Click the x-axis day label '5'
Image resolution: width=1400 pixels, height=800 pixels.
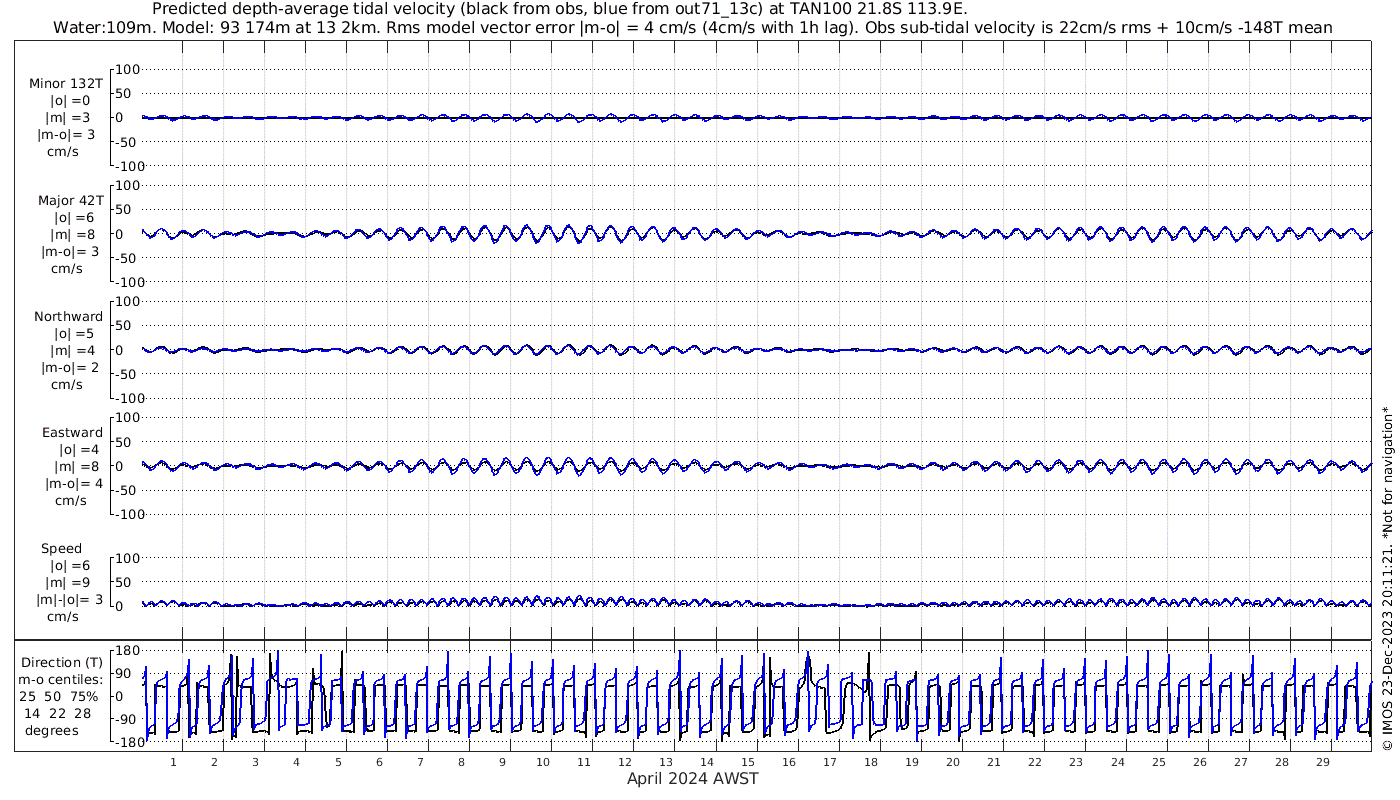click(x=338, y=762)
